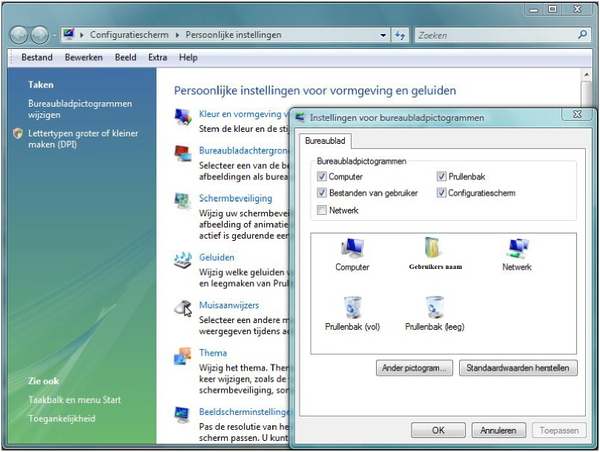Screen dimensions: 600x452
Task: Close the bureaubladpictogrammen dialog
Action: pos(577,114)
